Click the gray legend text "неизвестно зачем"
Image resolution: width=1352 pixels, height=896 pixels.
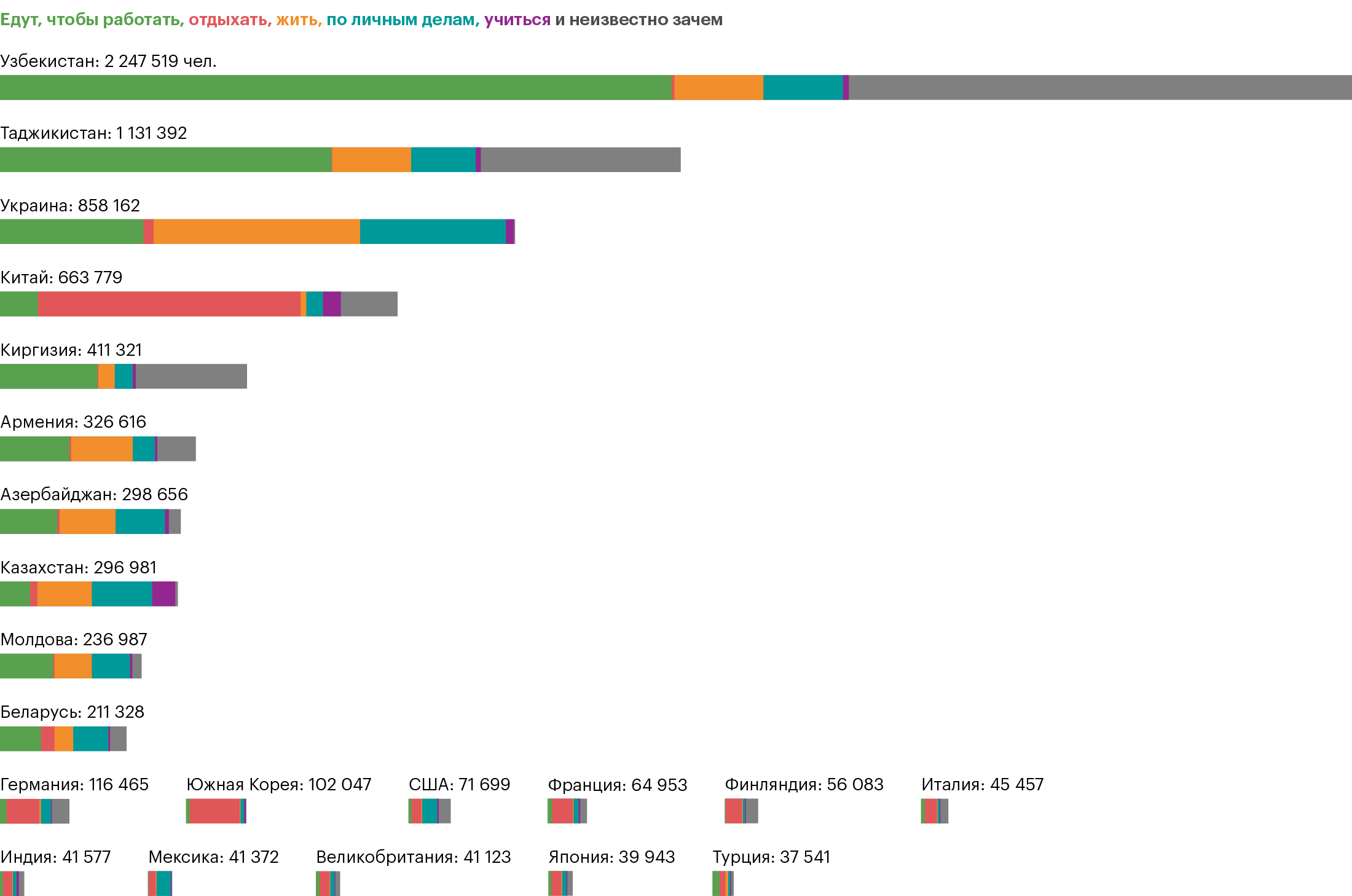pos(646,20)
